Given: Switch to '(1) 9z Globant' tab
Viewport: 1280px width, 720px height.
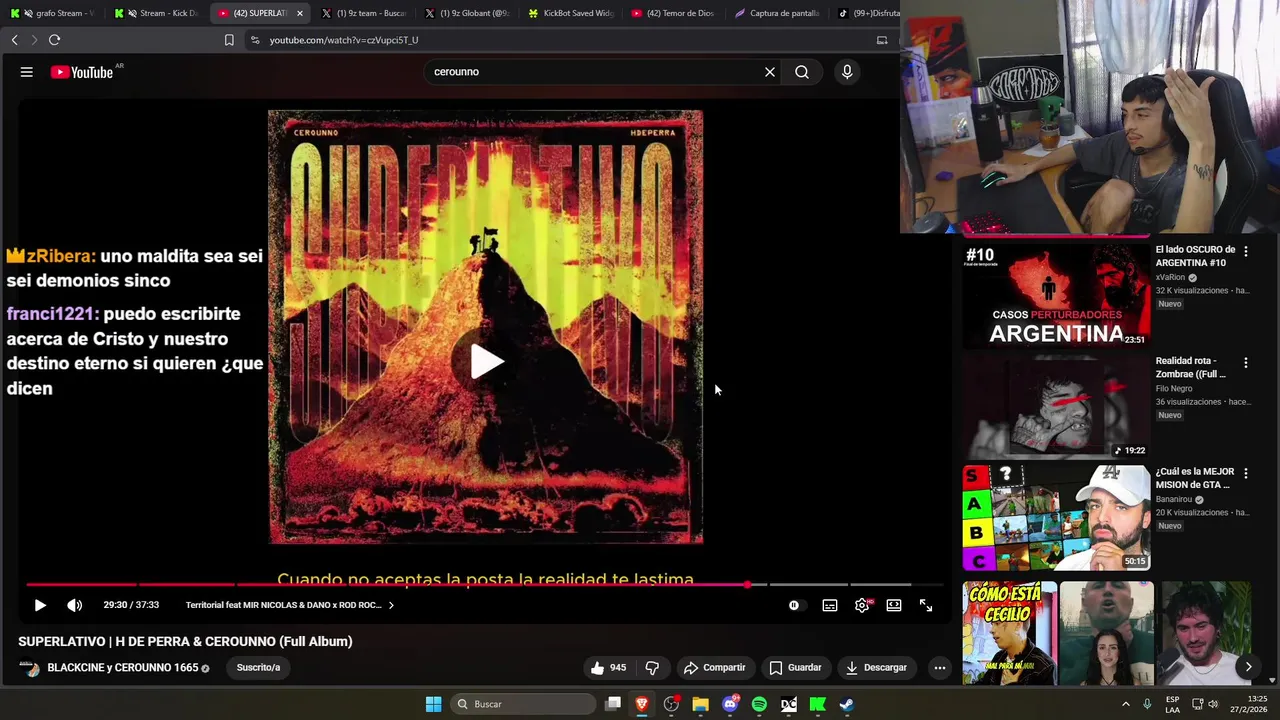Looking at the screenshot, I should 468,13.
